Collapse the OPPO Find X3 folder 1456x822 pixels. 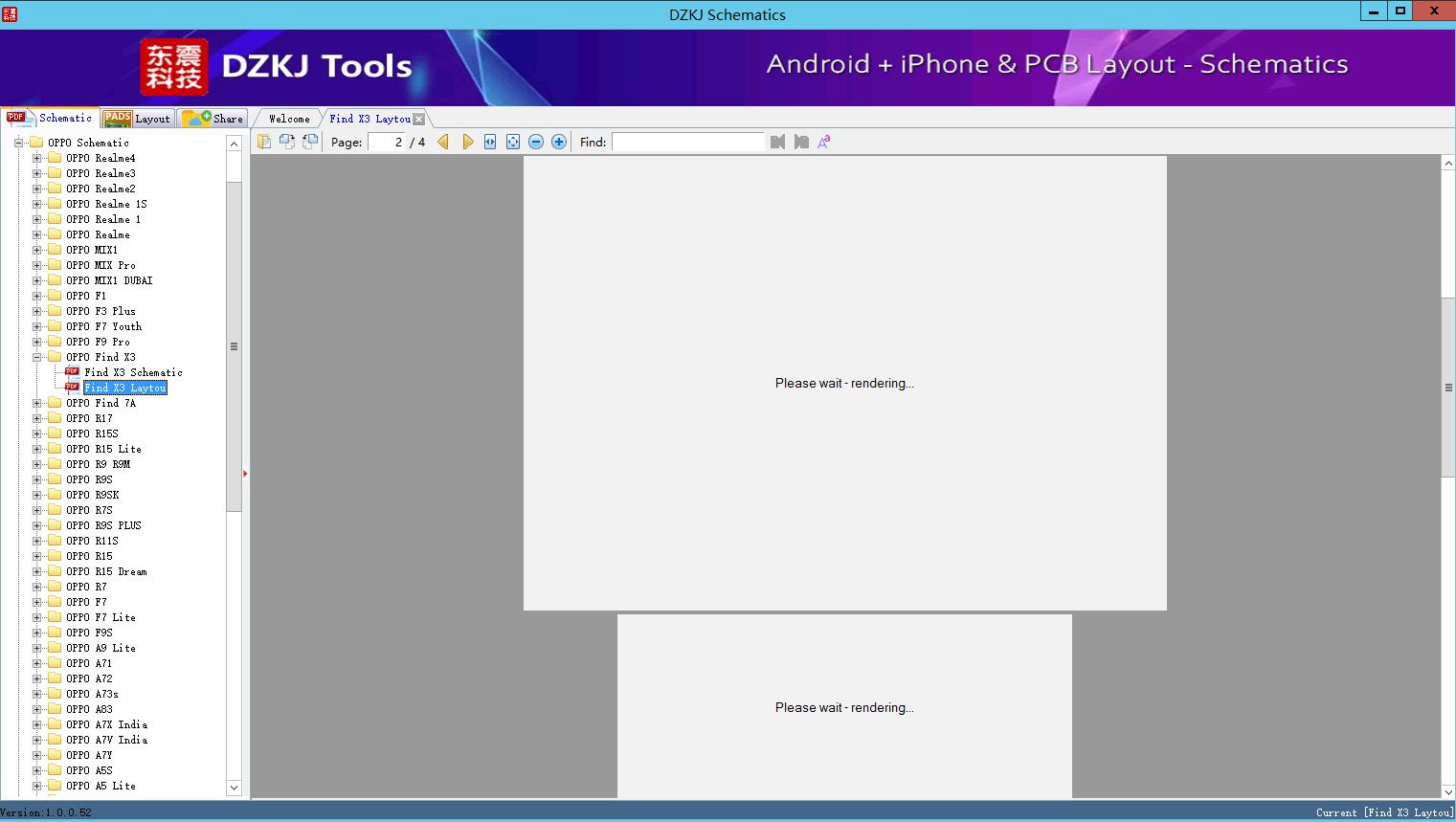[x=37, y=357]
